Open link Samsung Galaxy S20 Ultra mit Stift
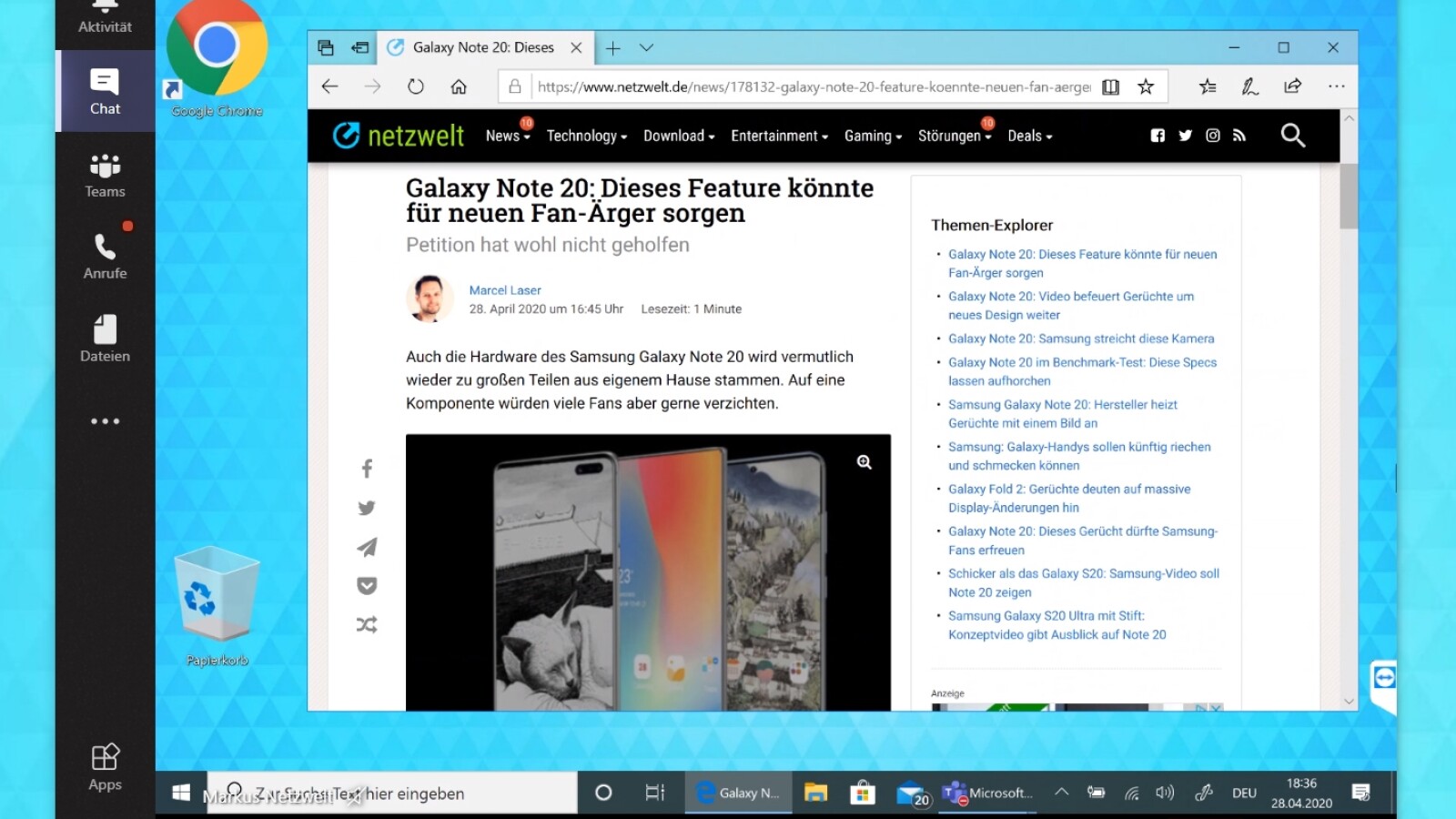This screenshot has width=1456, height=819. [1057, 625]
